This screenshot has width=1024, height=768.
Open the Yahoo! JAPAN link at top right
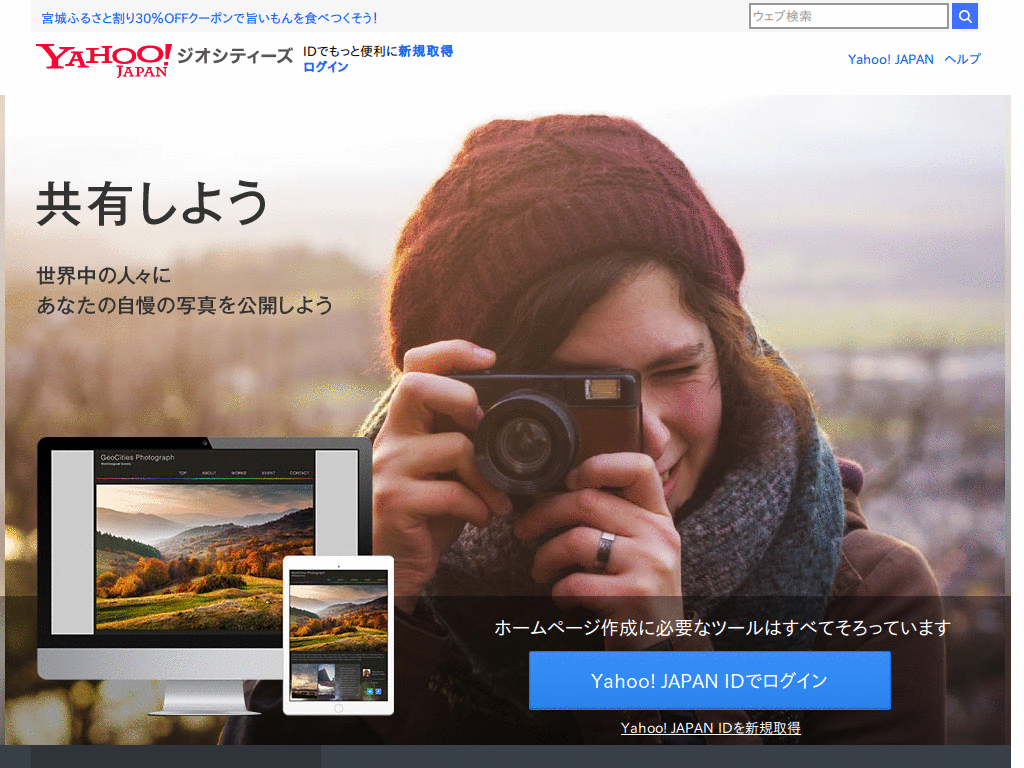[890, 59]
